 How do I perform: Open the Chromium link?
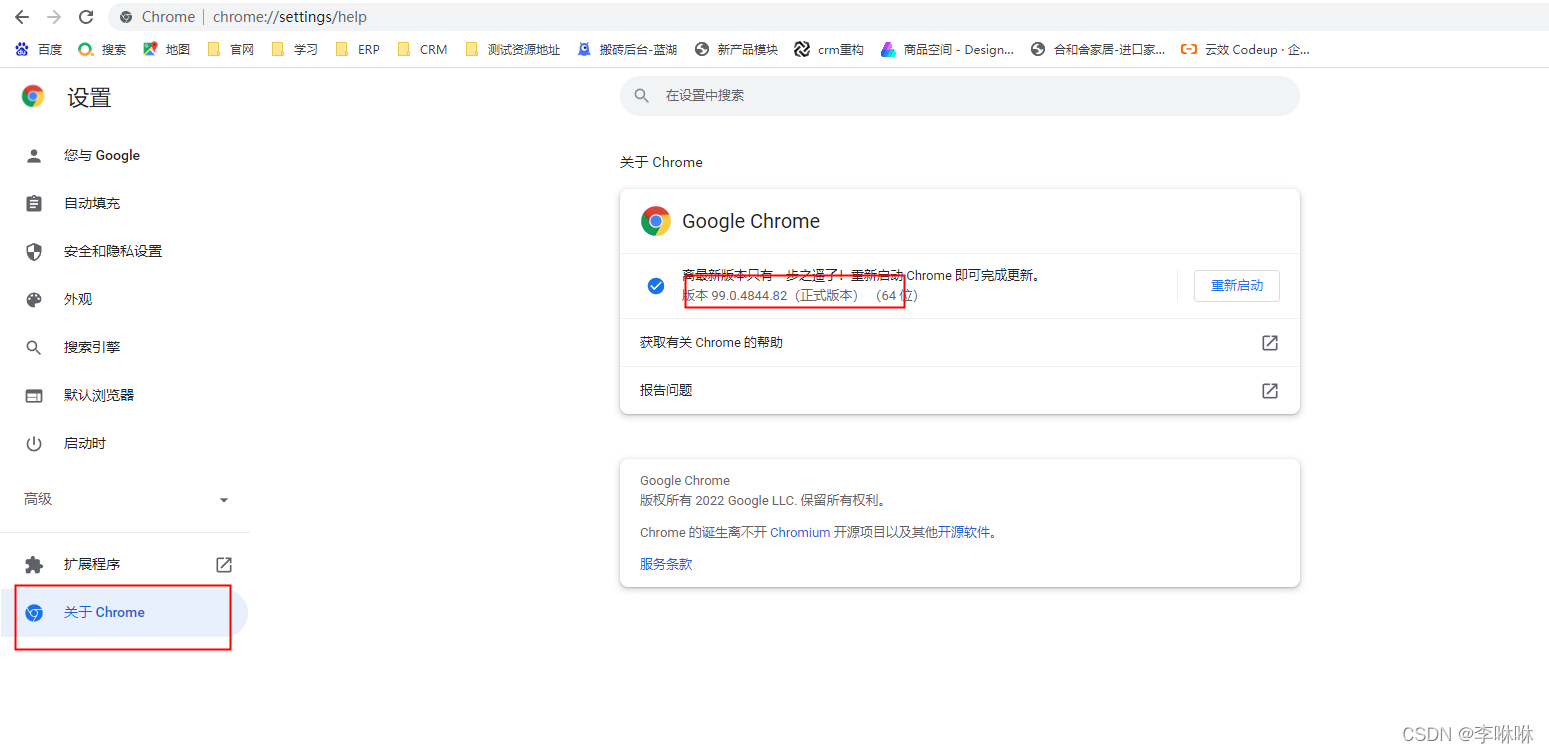pos(800,533)
